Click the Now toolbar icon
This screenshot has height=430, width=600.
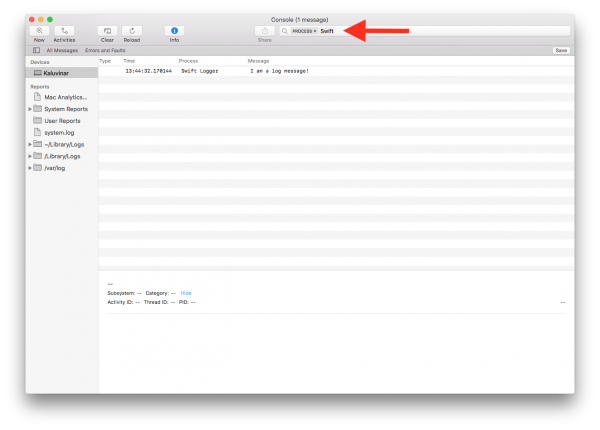tap(39, 31)
